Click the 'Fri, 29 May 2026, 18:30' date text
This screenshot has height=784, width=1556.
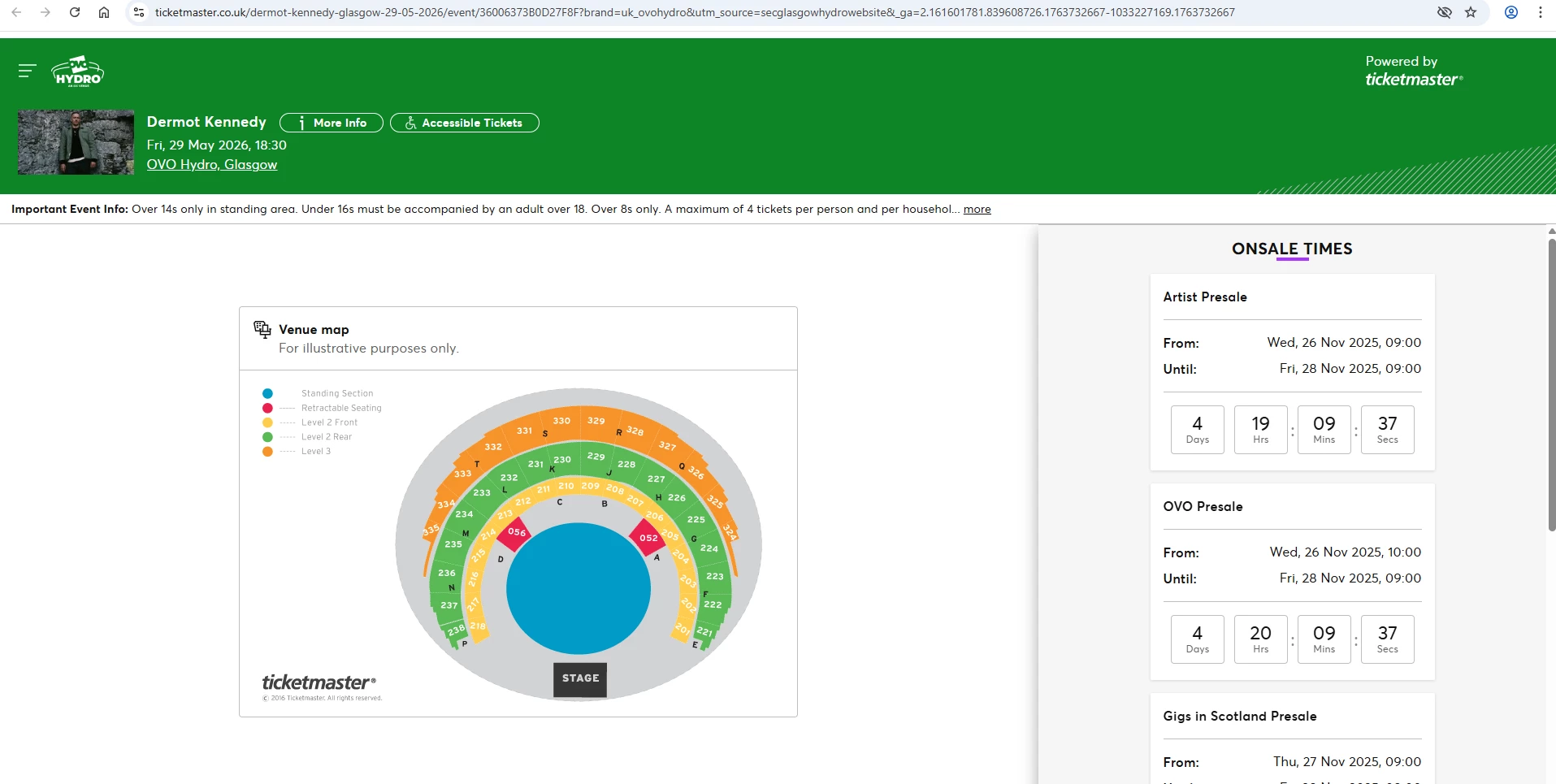[217, 145]
